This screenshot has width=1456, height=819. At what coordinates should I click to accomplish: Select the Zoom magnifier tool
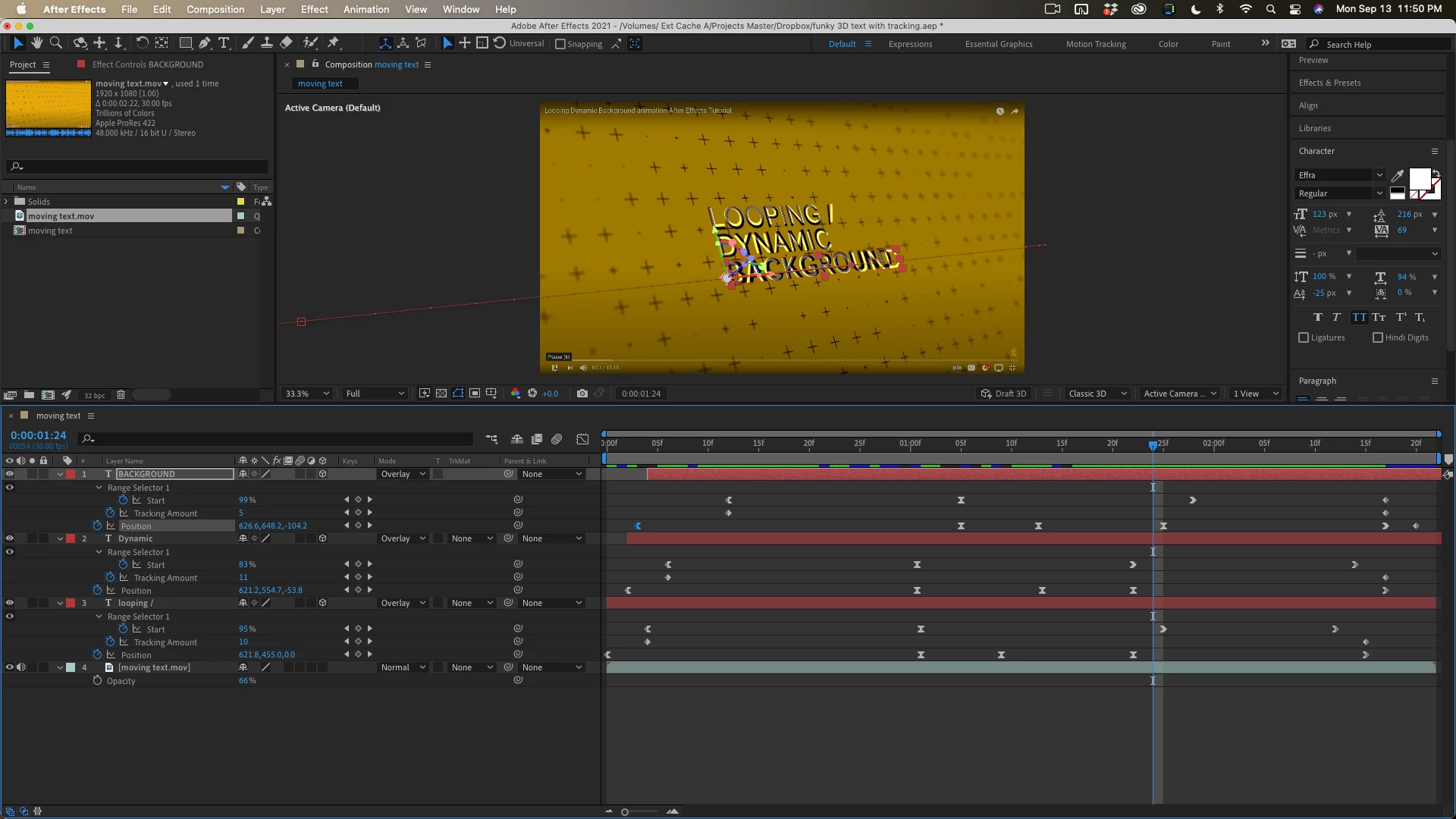pyautogui.click(x=55, y=43)
